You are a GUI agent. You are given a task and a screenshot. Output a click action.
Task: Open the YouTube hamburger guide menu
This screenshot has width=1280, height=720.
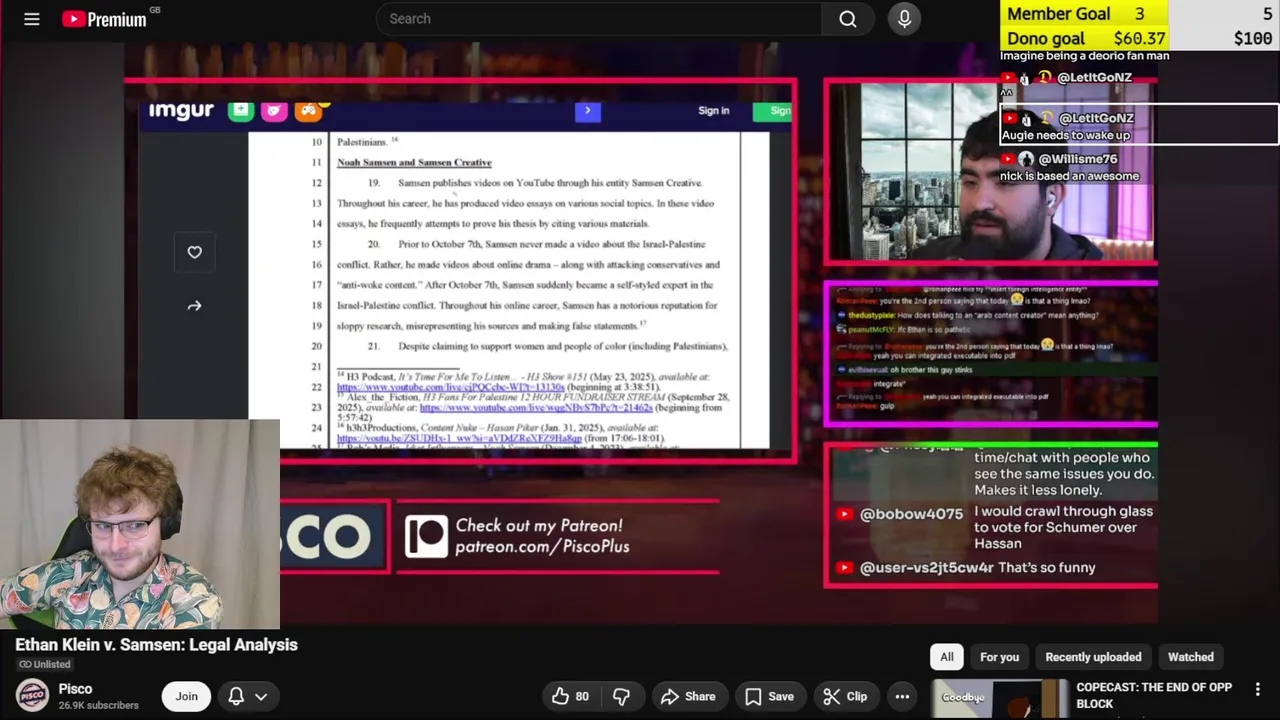coord(32,19)
